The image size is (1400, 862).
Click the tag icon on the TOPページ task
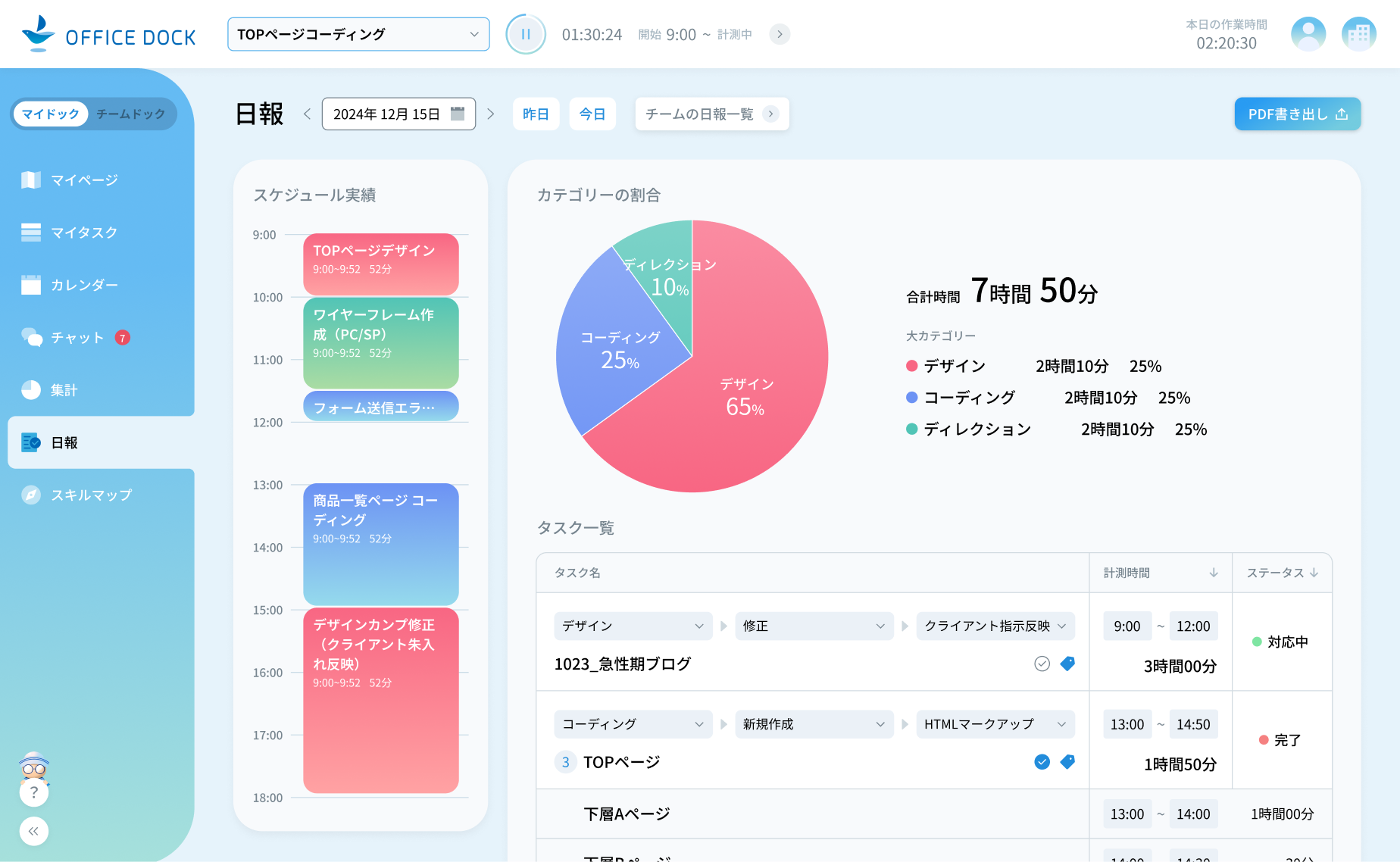1067,762
